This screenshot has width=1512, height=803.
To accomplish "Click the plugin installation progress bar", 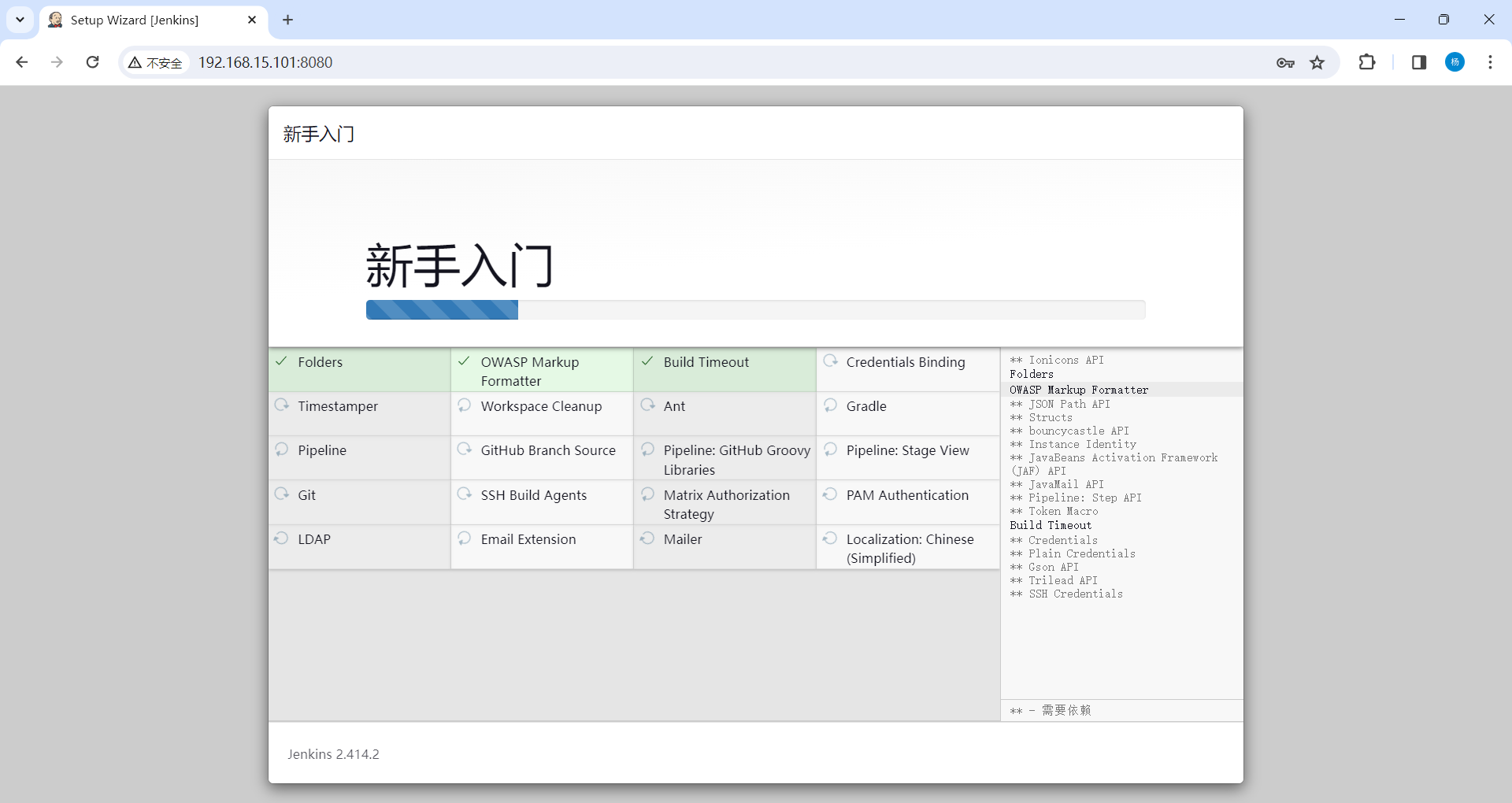I will coord(755,309).
